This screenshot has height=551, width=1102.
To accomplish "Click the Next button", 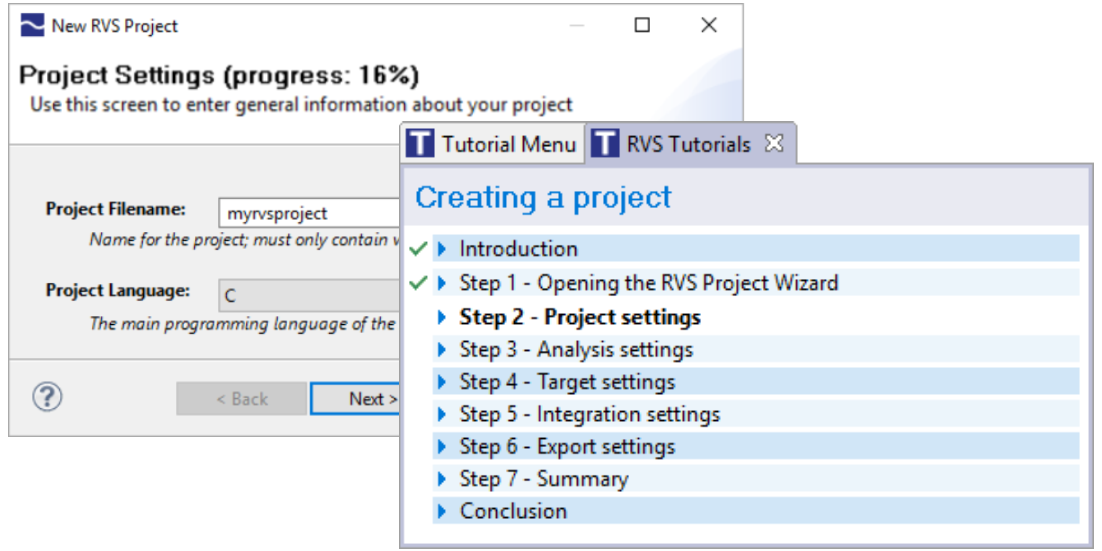I will 356,399.
